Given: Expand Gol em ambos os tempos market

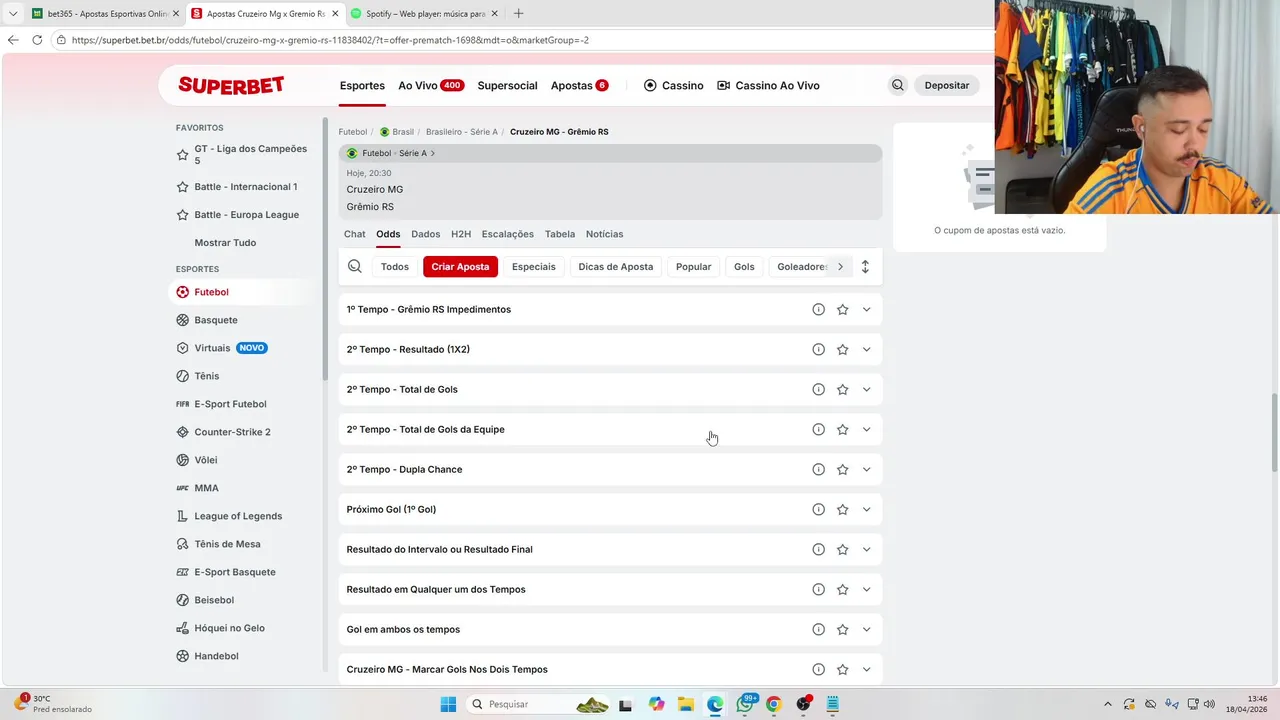Looking at the screenshot, I should [866, 629].
